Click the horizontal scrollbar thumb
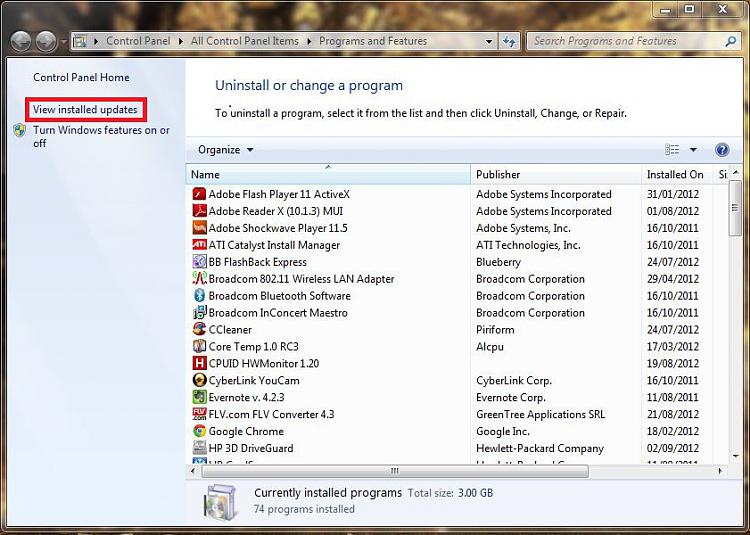 395,471
